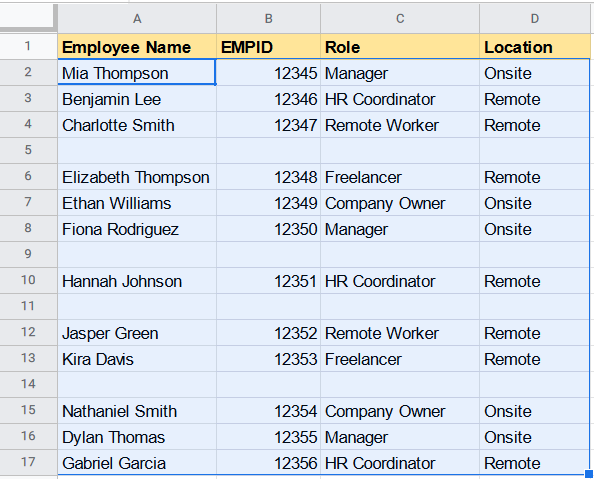The width and height of the screenshot is (594, 479).
Task: Click the EMPID header cell
Action: [x=269, y=47]
